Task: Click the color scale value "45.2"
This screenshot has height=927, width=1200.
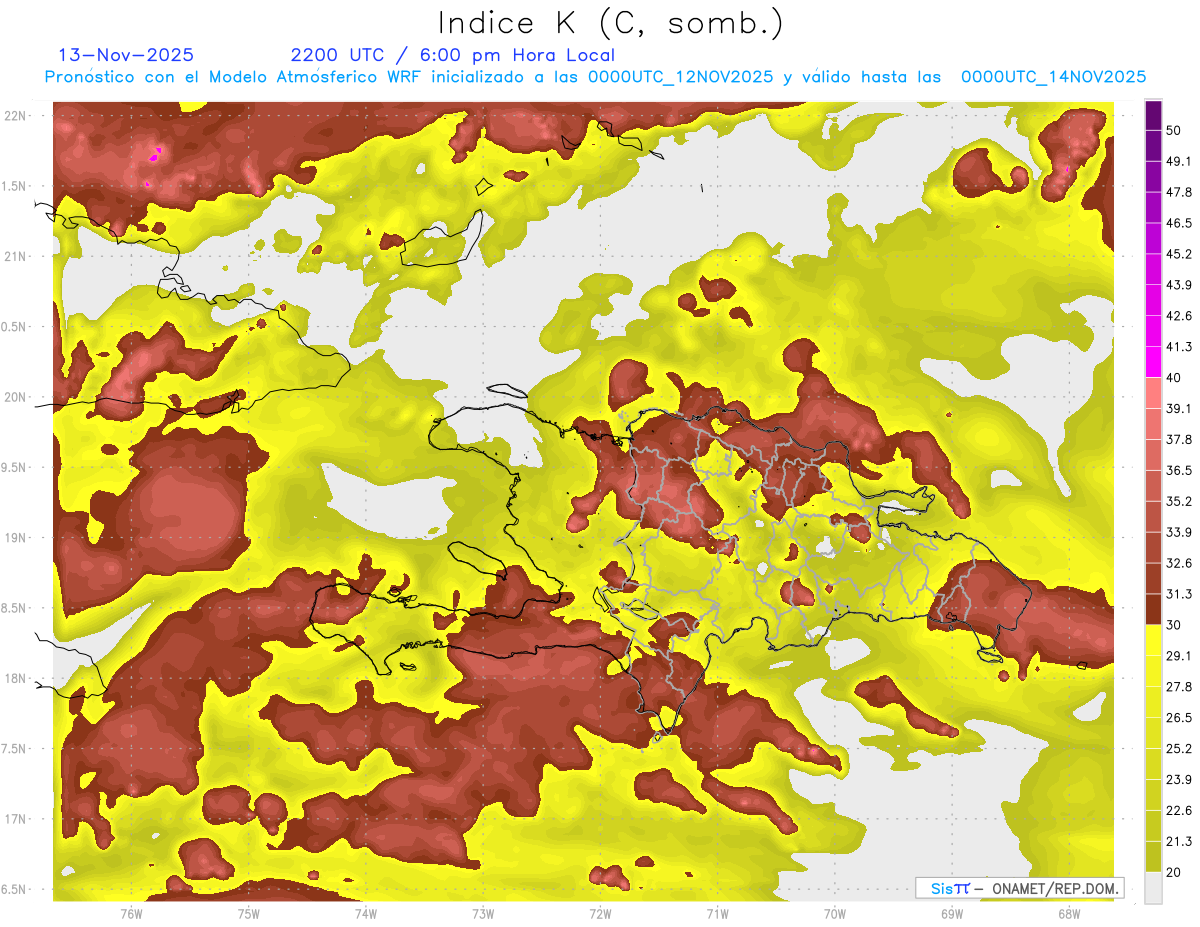Action: tap(1179, 253)
